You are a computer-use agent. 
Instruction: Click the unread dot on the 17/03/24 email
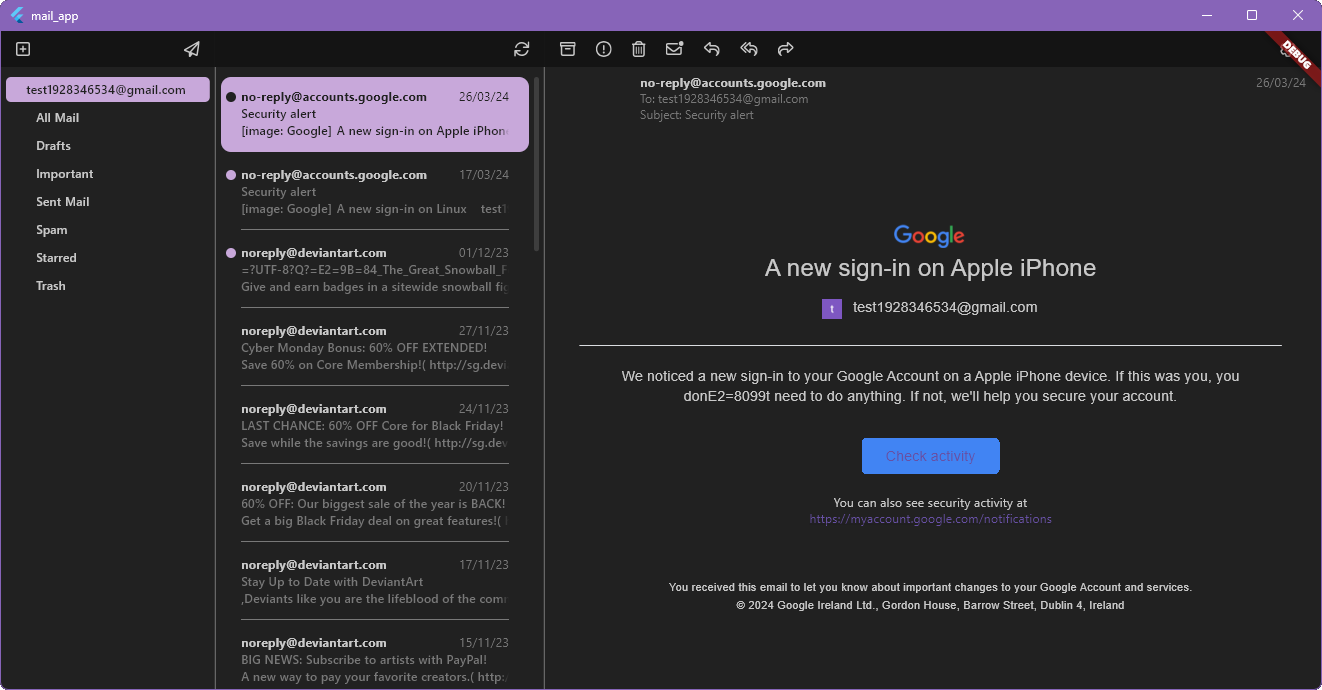(x=231, y=175)
